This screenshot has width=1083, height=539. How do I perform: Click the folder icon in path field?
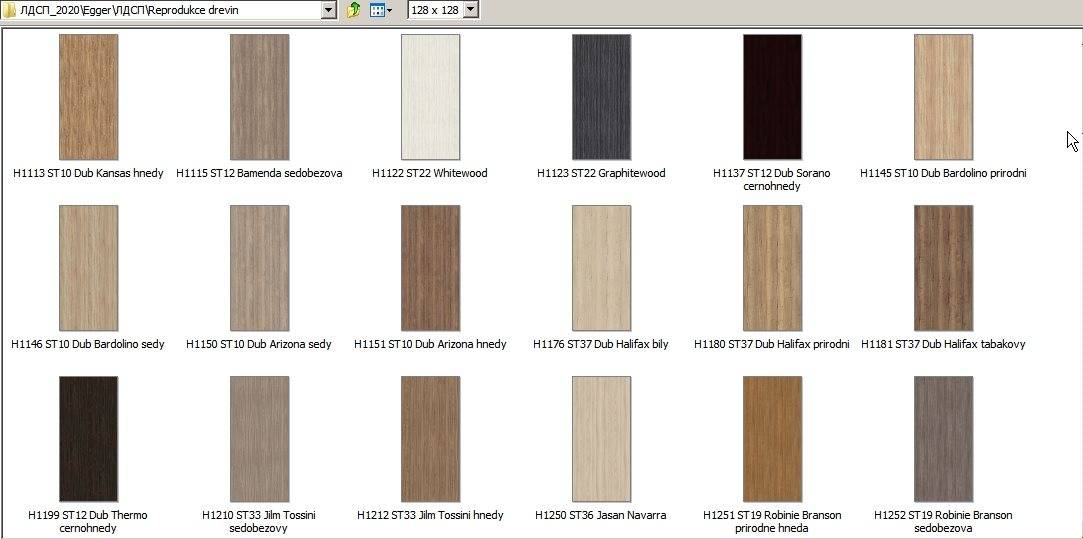coord(10,10)
